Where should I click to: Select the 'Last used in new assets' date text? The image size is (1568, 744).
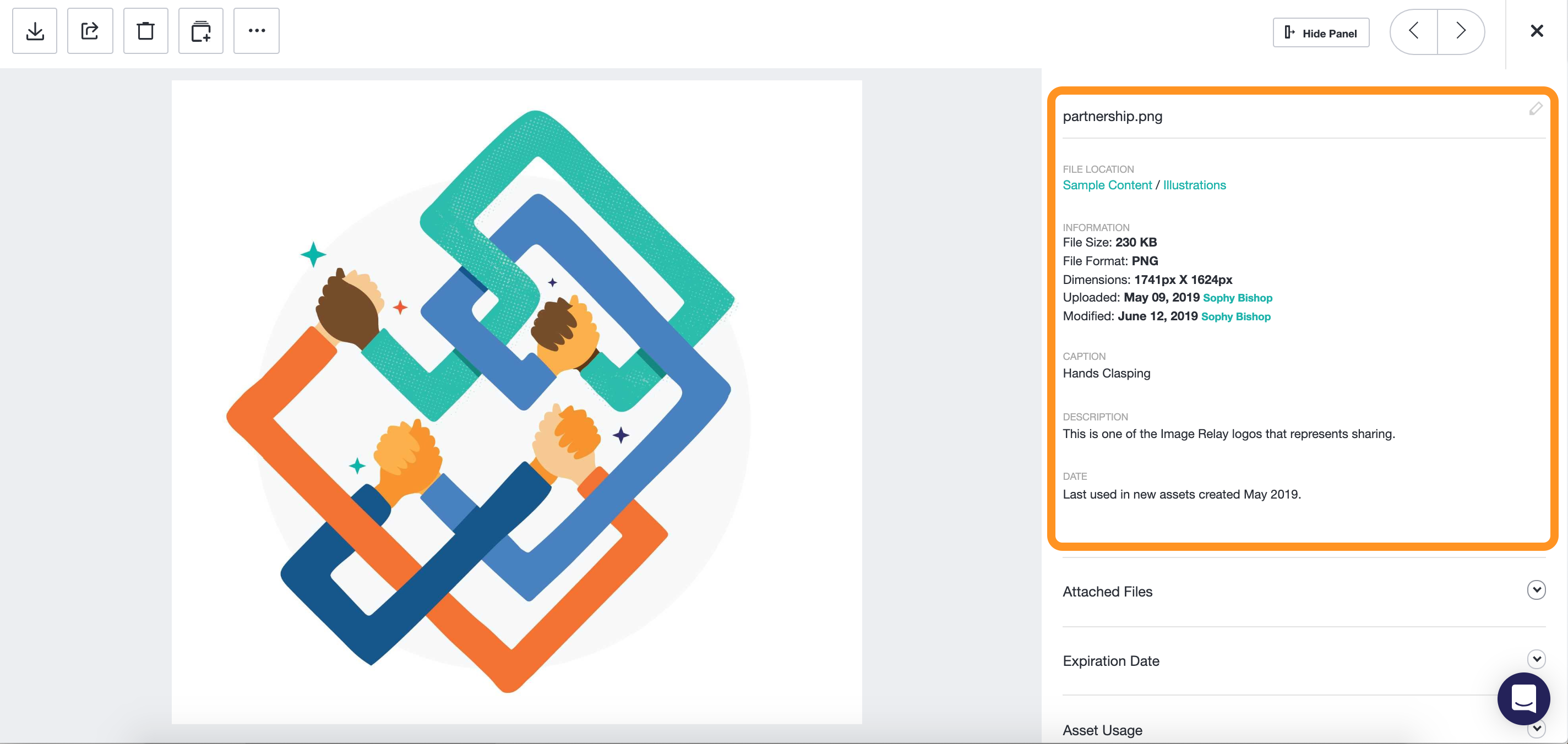coord(1182,495)
